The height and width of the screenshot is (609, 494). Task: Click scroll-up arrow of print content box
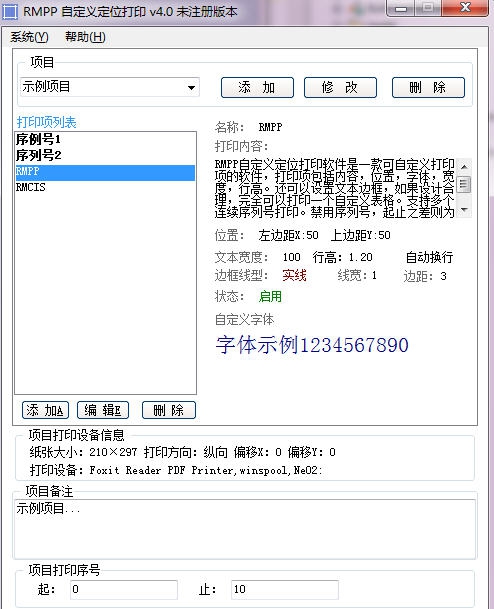(x=464, y=167)
